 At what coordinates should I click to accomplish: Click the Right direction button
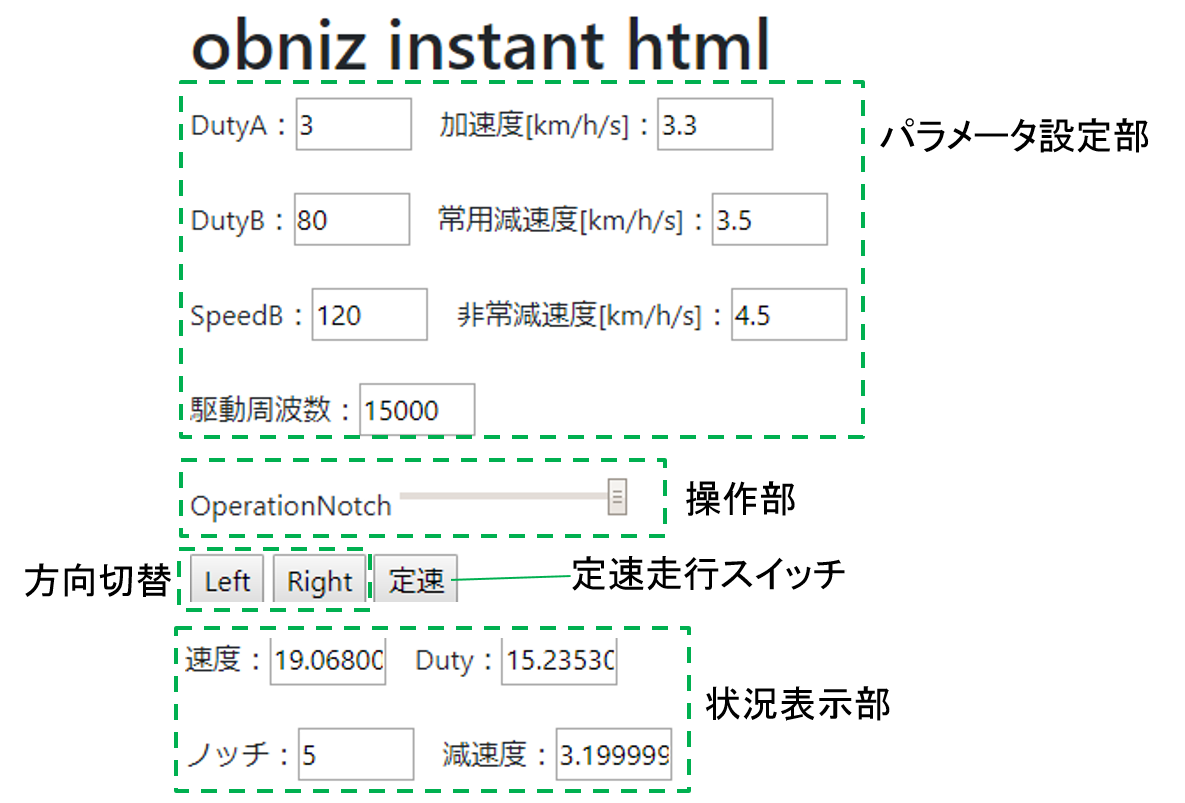pos(319,579)
